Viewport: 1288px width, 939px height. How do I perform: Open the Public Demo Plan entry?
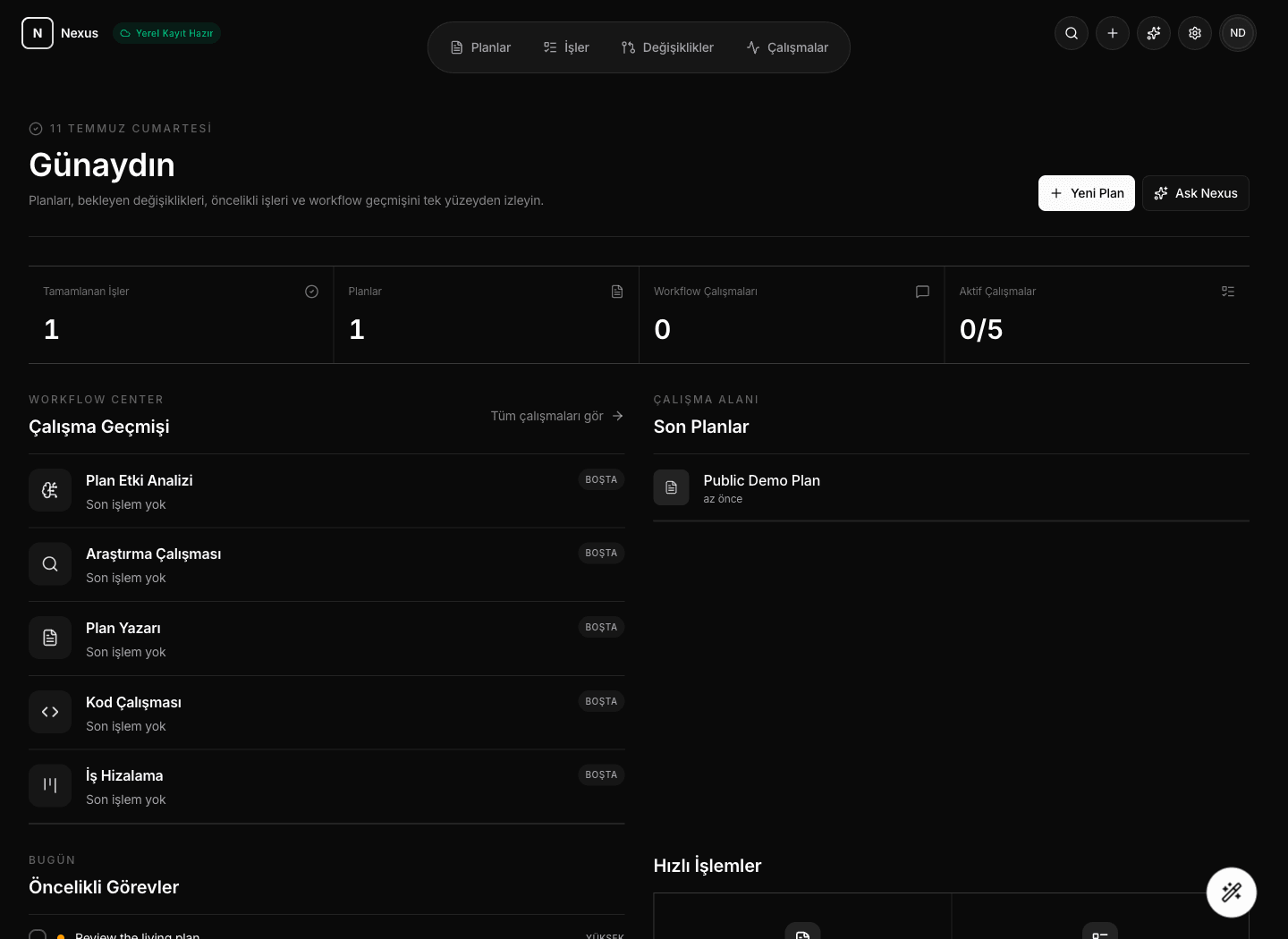[951, 487]
